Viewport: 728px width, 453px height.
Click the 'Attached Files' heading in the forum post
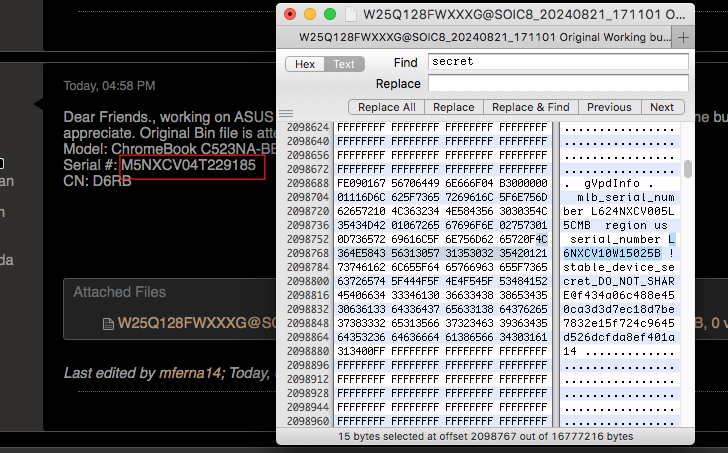coord(119,292)
